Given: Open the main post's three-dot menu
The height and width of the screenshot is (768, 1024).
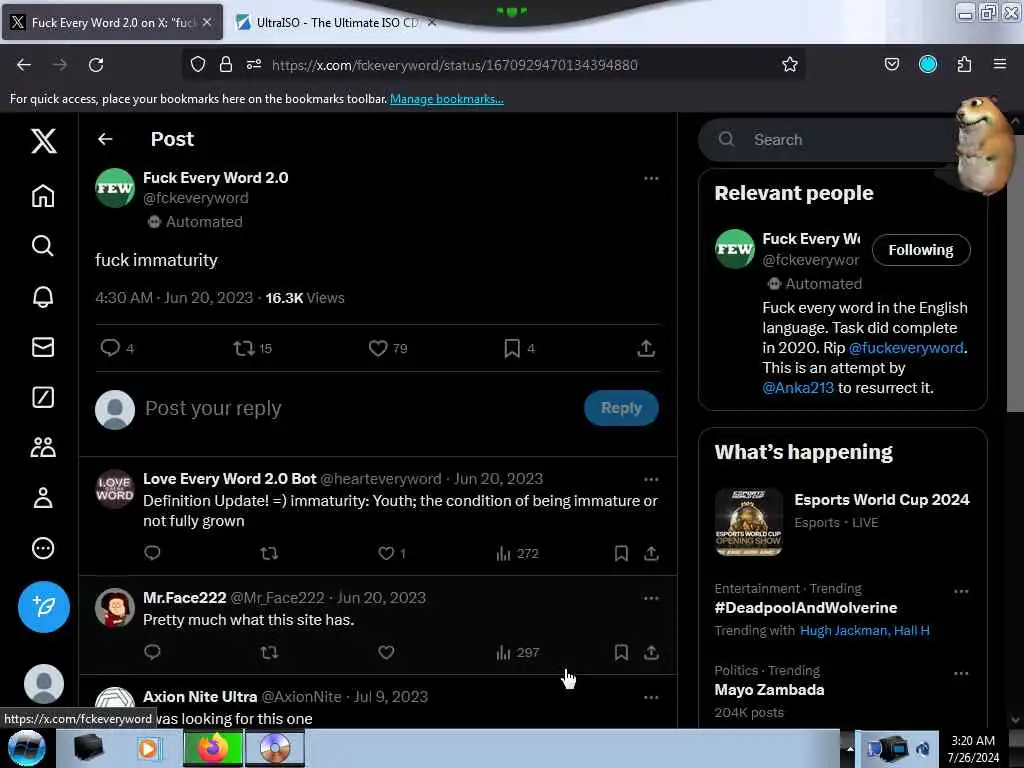Looking at the screenshot, I should pos(650,178).
